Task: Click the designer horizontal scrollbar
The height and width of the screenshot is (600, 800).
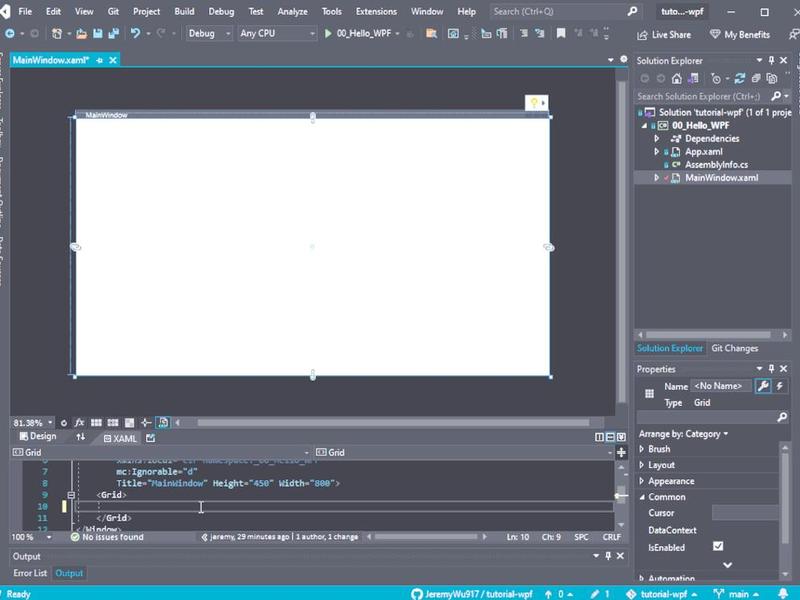Action: point(392,422)
